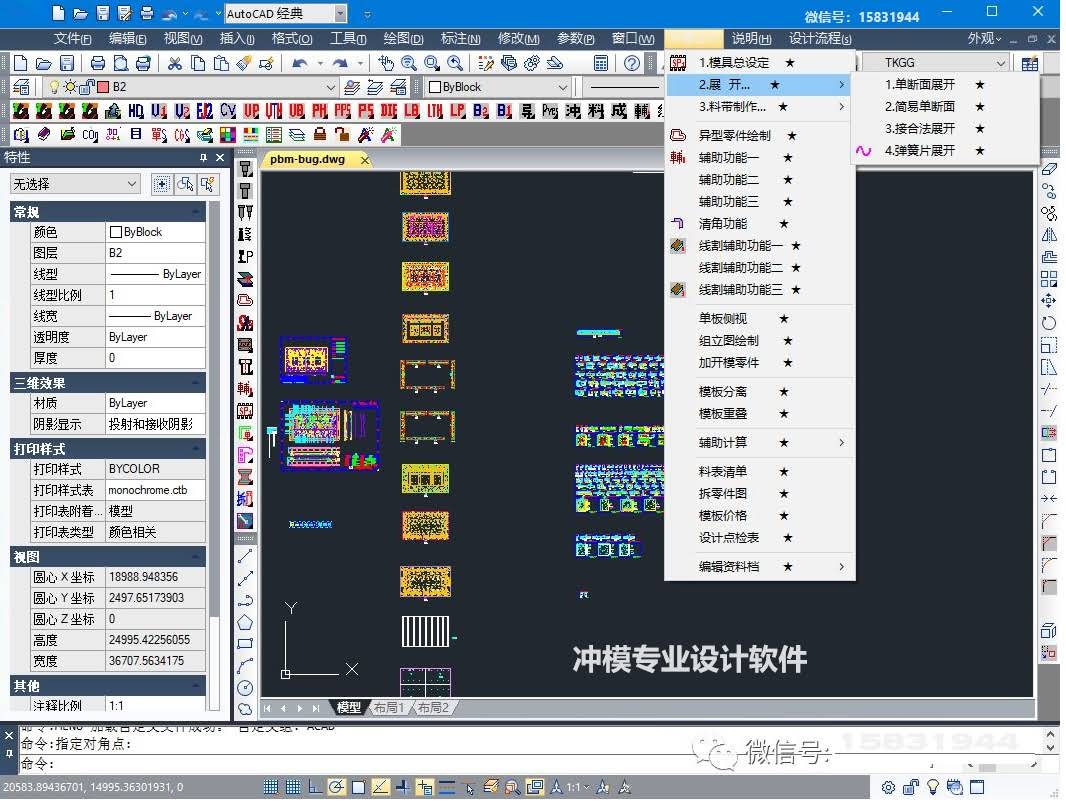Toggle layer B2 freeze sun icon

[70, 87]
